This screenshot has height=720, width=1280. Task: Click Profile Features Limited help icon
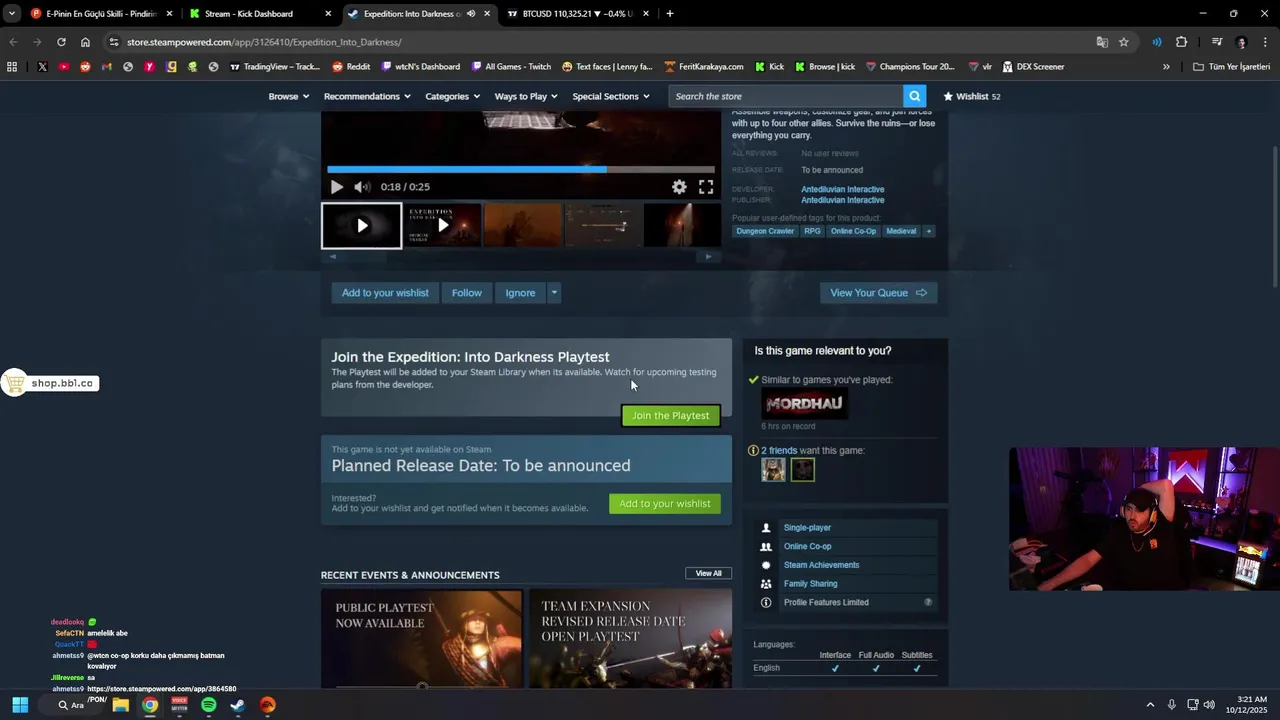point(928,602)
